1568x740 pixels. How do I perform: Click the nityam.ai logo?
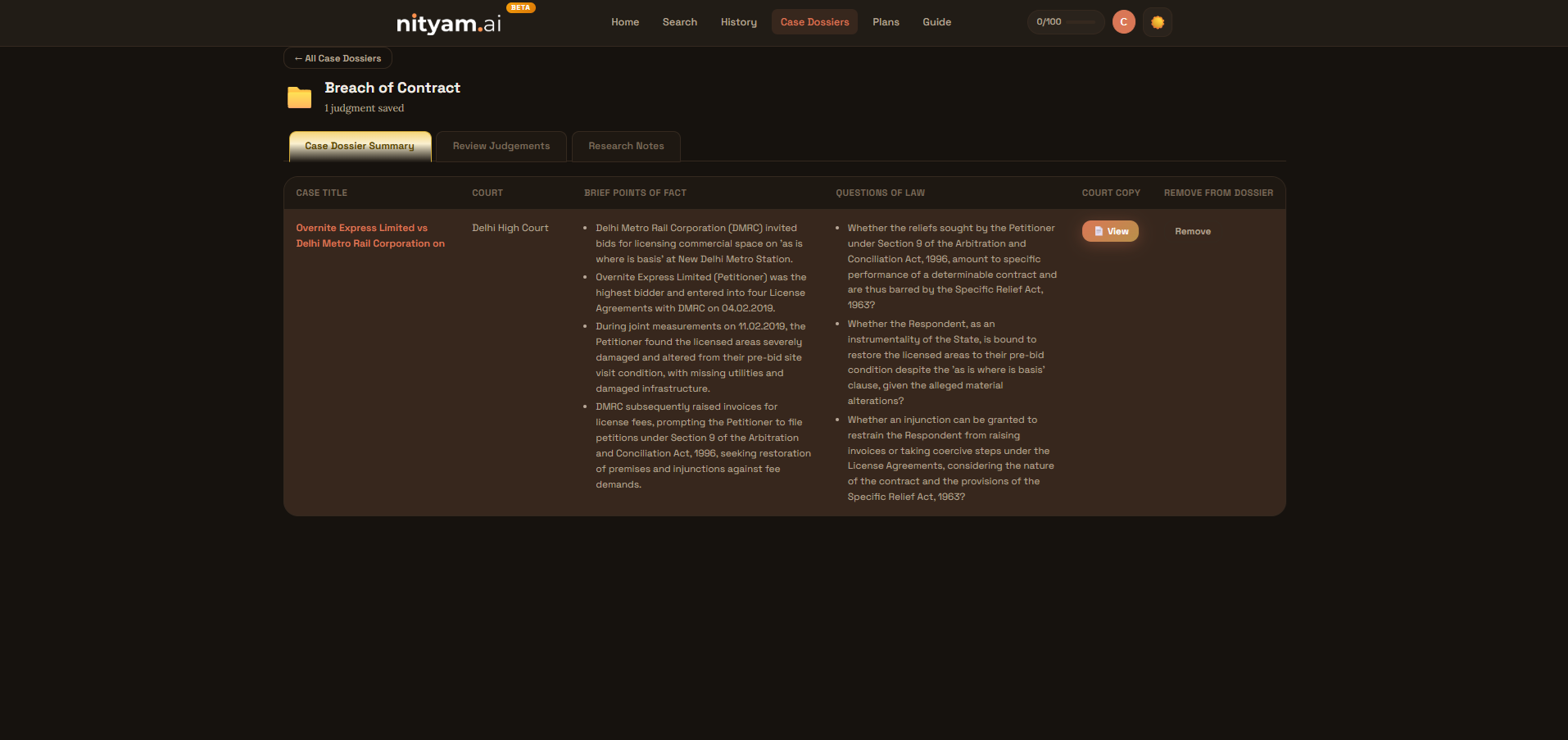[448, 24]
